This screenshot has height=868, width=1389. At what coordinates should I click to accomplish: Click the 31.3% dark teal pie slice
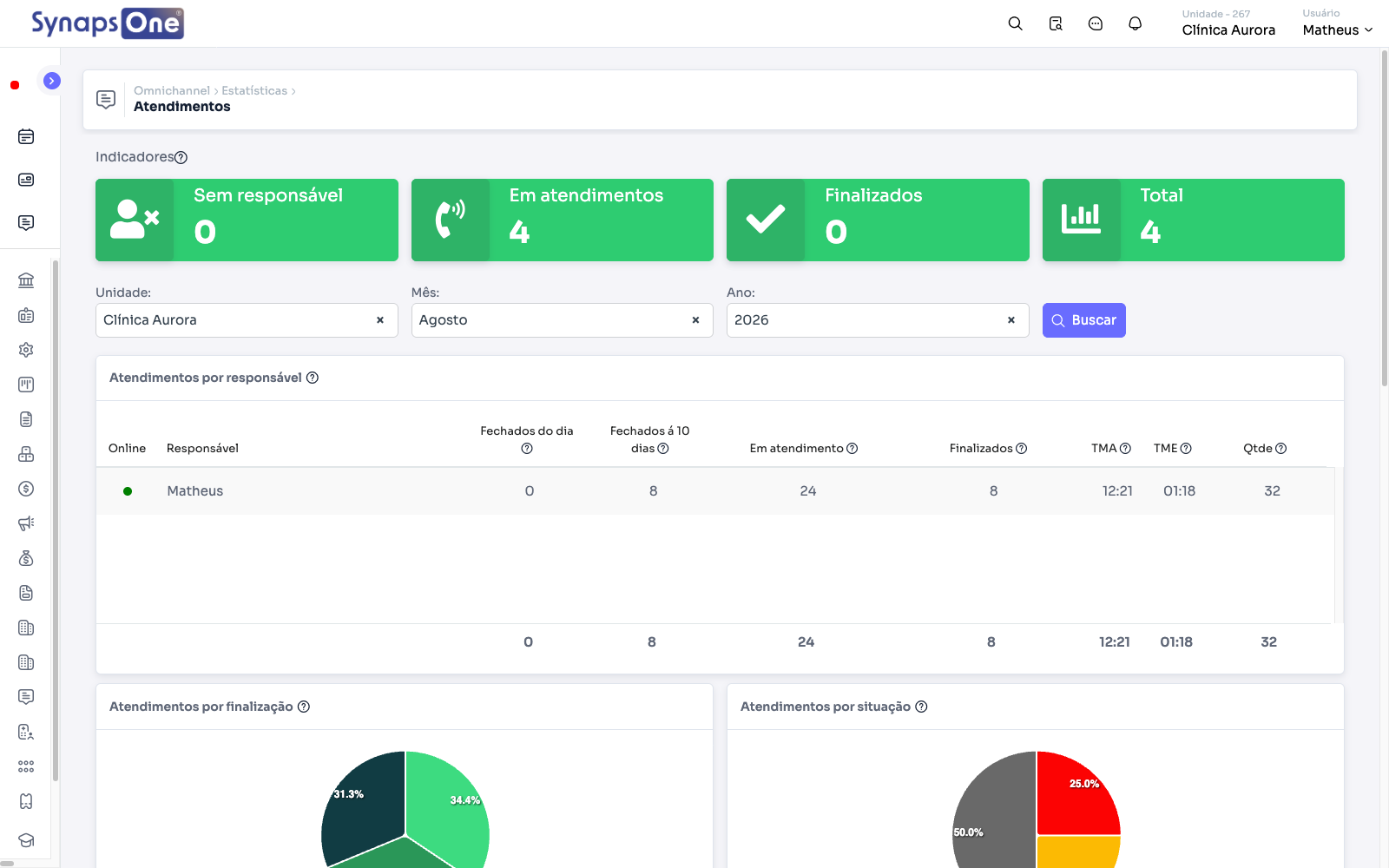[x=363, y=807]
